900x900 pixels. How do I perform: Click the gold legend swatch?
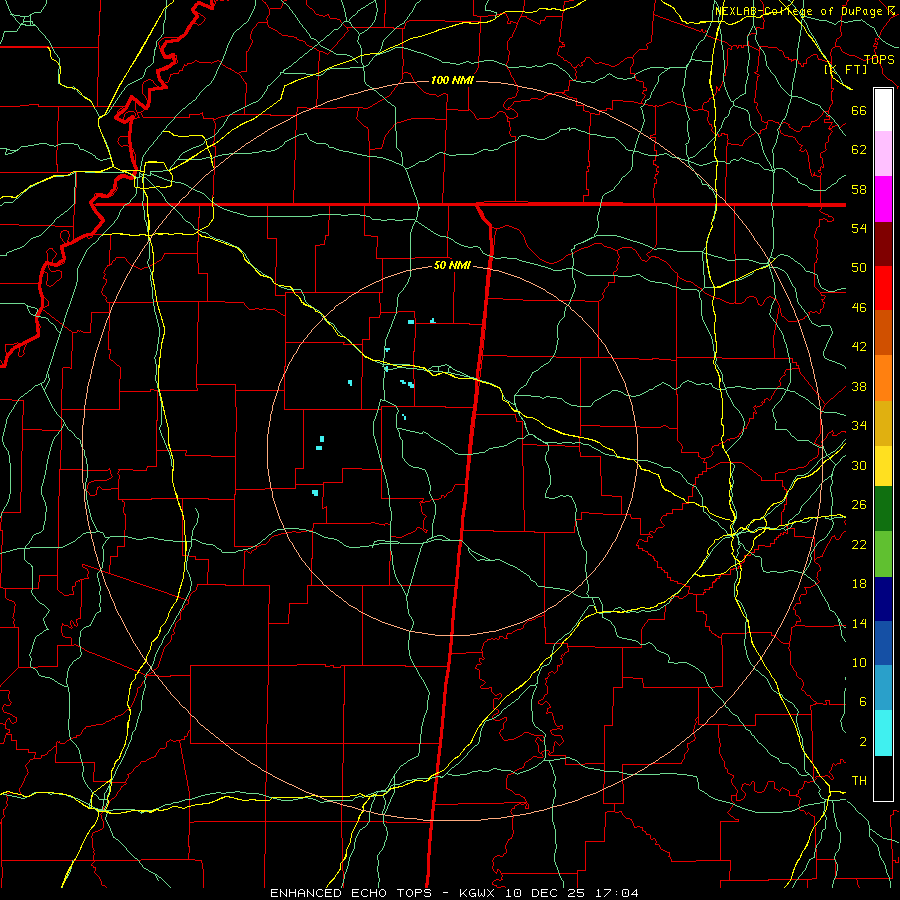point(883,423)
